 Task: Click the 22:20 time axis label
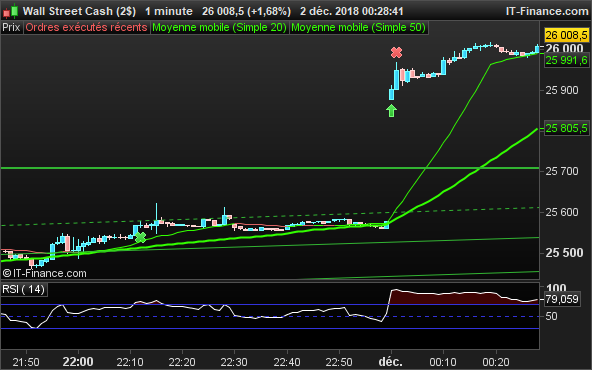(x=182, y=362)
